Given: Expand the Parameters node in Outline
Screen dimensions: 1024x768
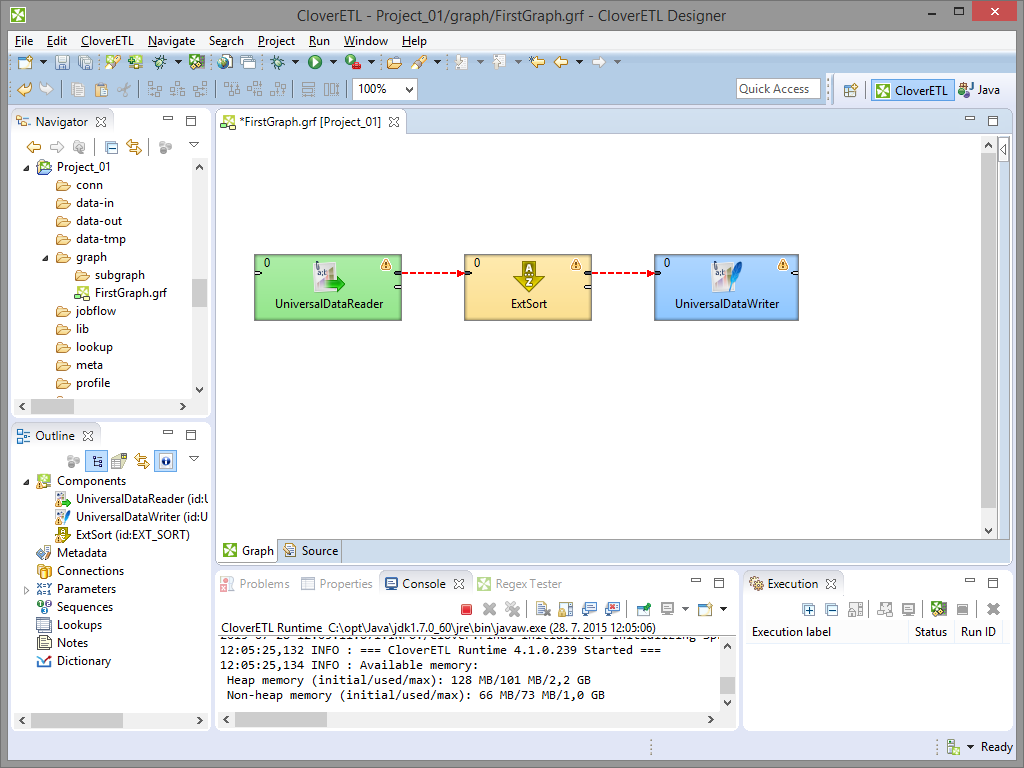Looking at the screenshot, I should click(27, 590).
